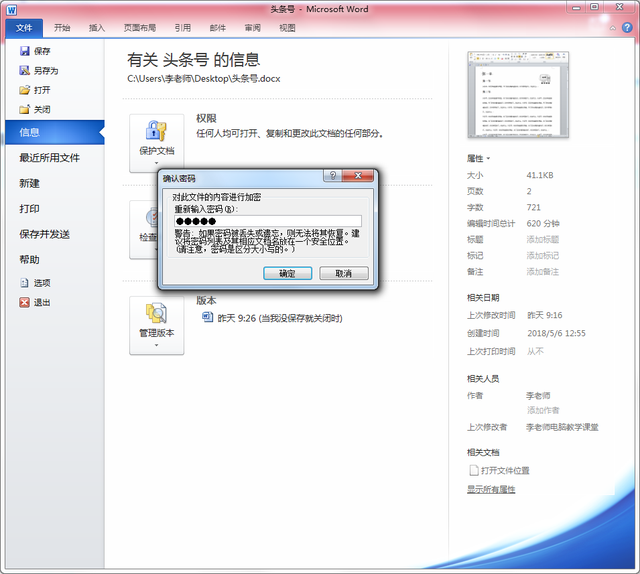
Task: Click the Close document icon
Action: (x=24, y=109)
